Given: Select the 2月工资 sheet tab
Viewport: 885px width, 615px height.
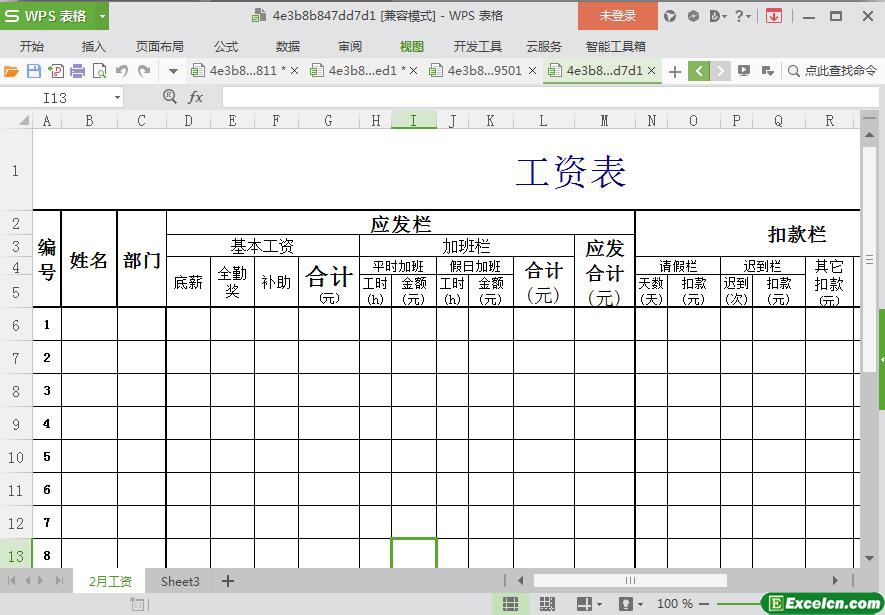Looking at the screenshot, I should click(110, 581).
